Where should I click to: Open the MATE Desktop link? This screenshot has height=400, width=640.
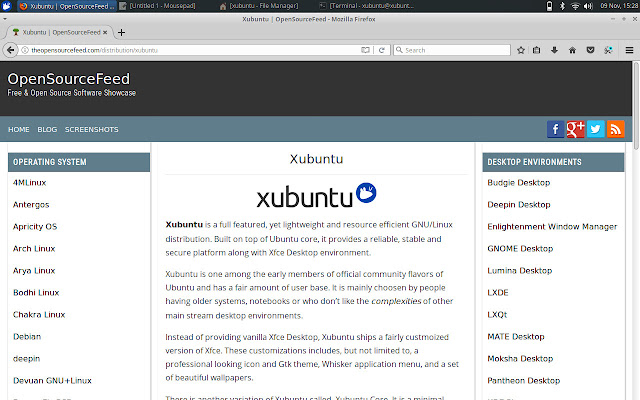pyautogui.click(x=516, y=337)
